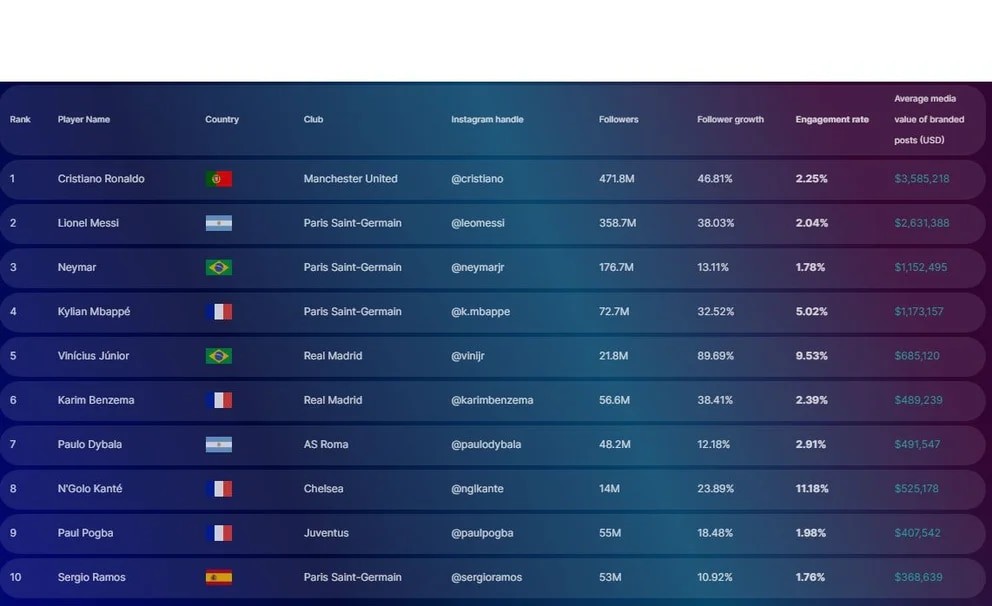992x606 pixels.
Task: Click the France flag beside Paul Pogba
Action: click(x=218, y=533)
